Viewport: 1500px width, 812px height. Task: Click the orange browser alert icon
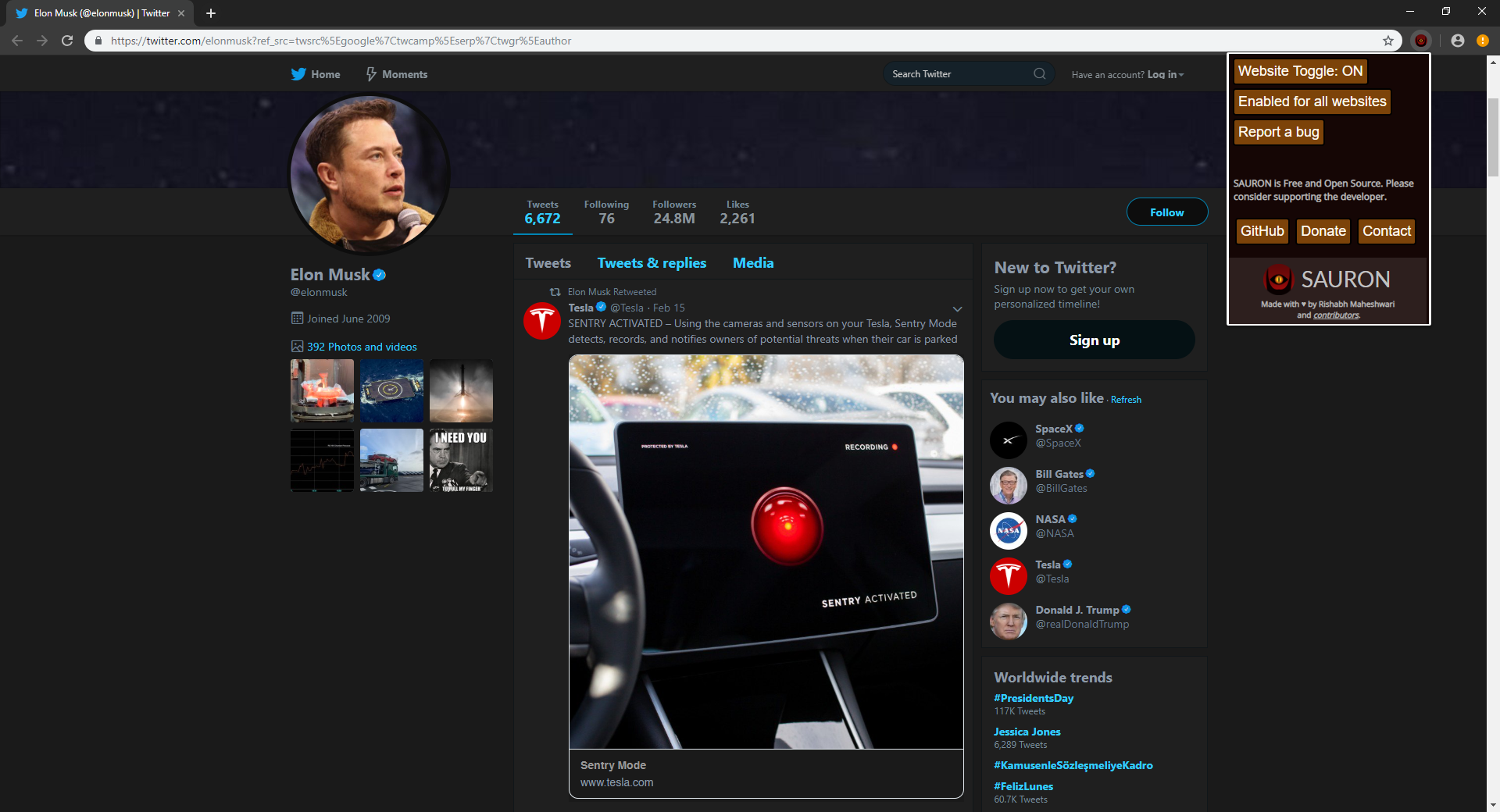1482,41
